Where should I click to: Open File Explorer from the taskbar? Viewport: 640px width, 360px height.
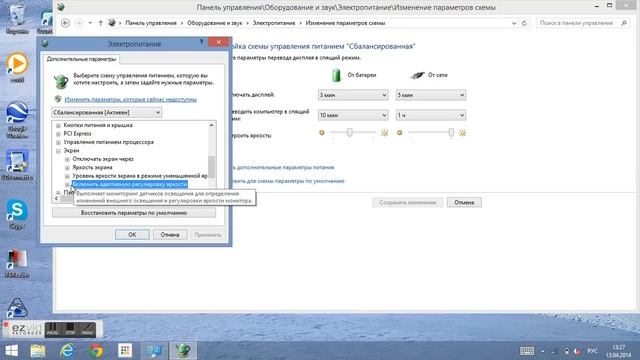38,351
